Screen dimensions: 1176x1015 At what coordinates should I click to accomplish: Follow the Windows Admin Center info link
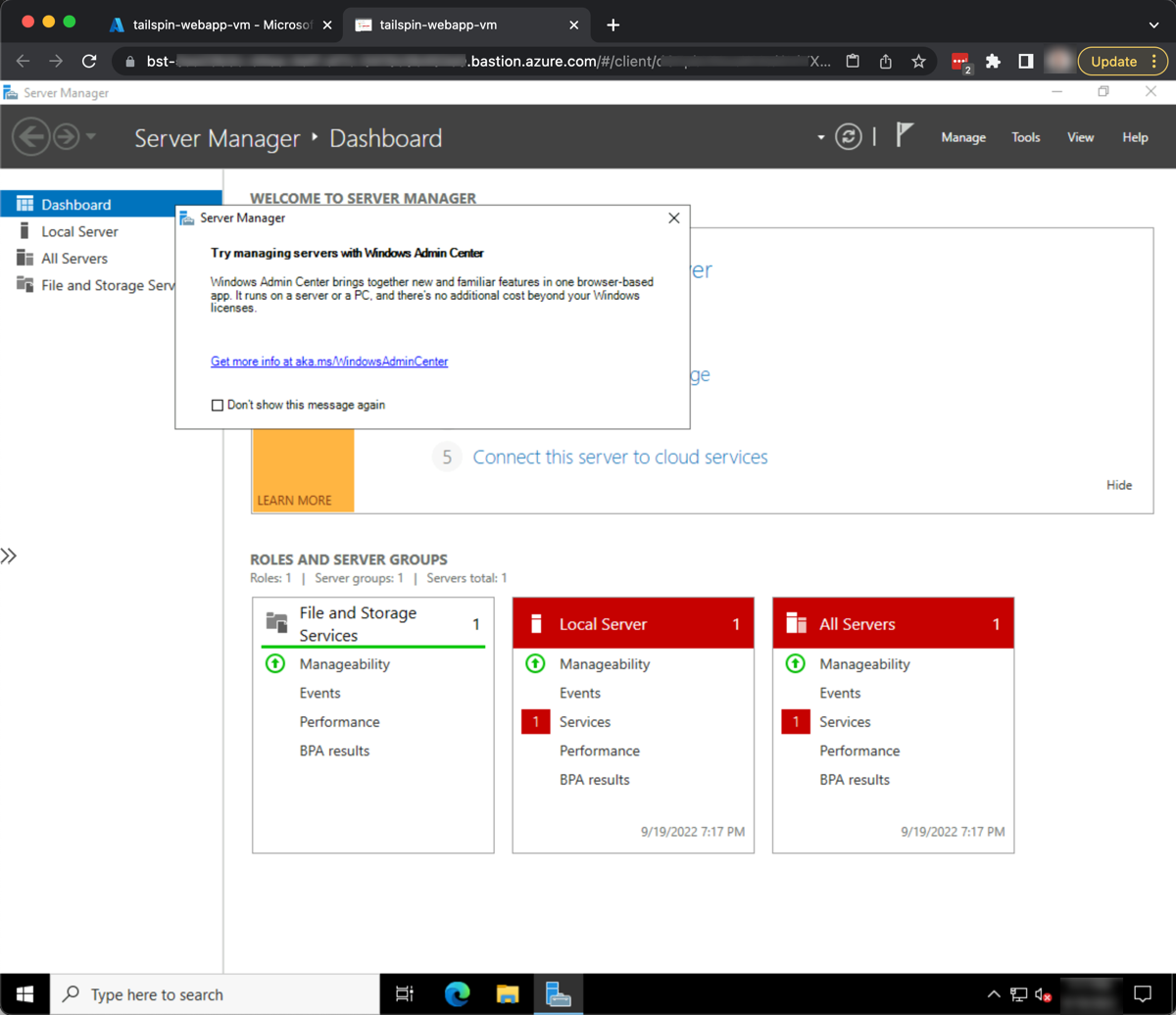click(x=329, y=362)
